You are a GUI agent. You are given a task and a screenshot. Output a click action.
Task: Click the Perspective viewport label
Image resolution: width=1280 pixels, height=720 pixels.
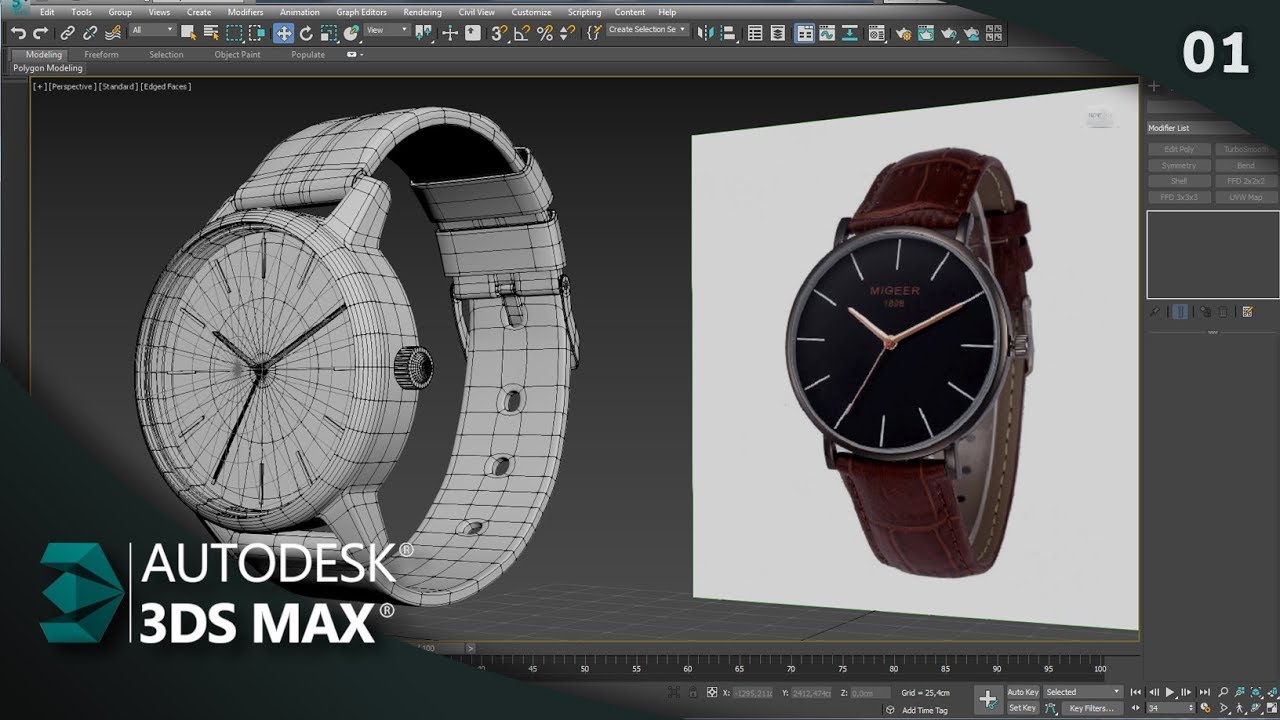73,87
